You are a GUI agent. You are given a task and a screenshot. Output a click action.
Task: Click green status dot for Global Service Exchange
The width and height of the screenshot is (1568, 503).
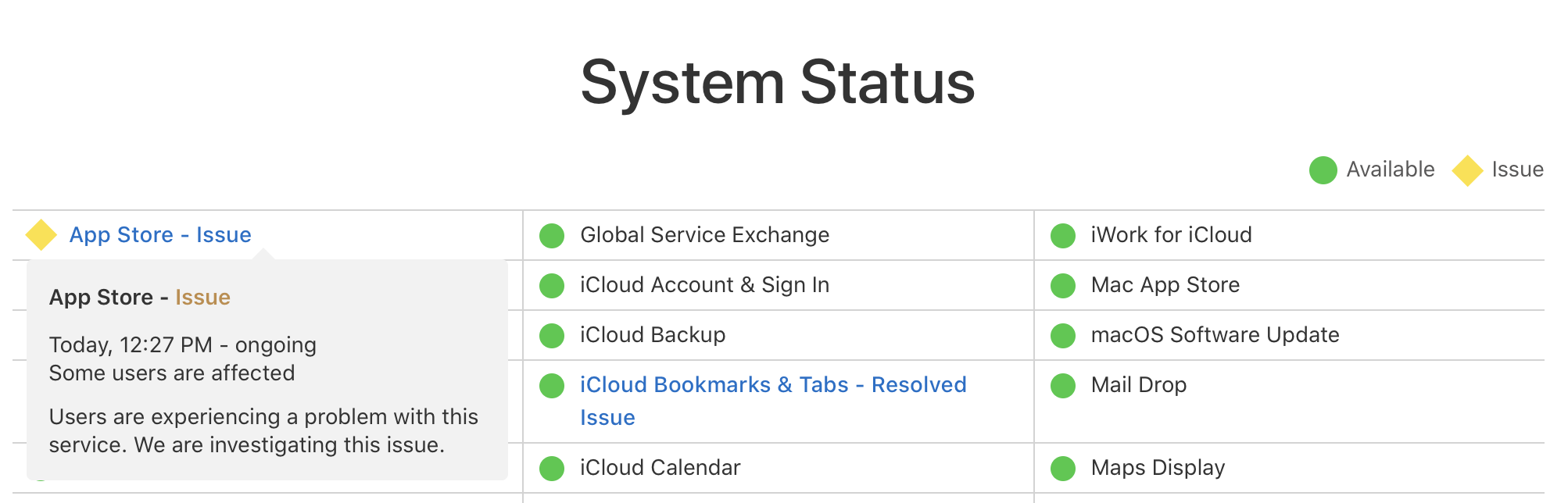(x=552, y=235)
